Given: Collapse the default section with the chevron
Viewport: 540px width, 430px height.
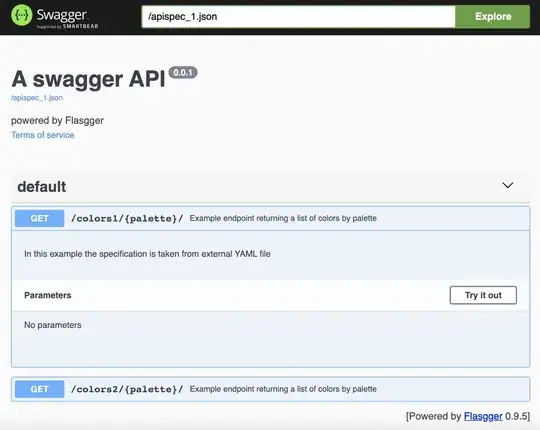Looking at the screenshot, I should [x=508, y=185].
